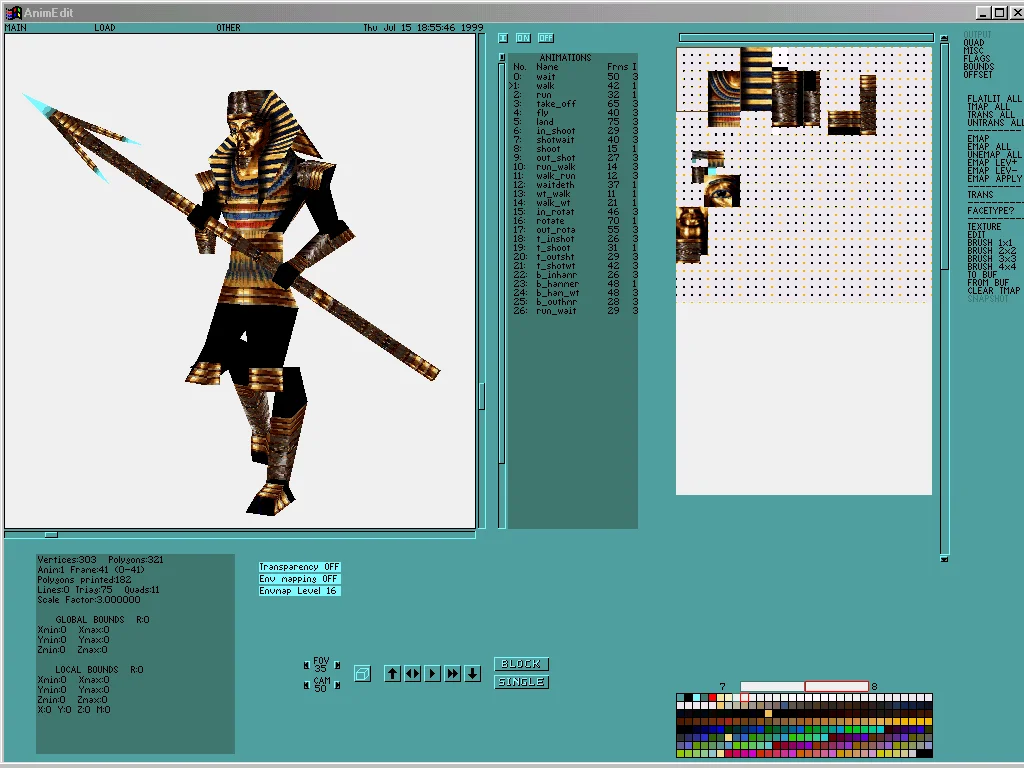
Task: Select the 'rotate' animation row
Action: (575, 221)
